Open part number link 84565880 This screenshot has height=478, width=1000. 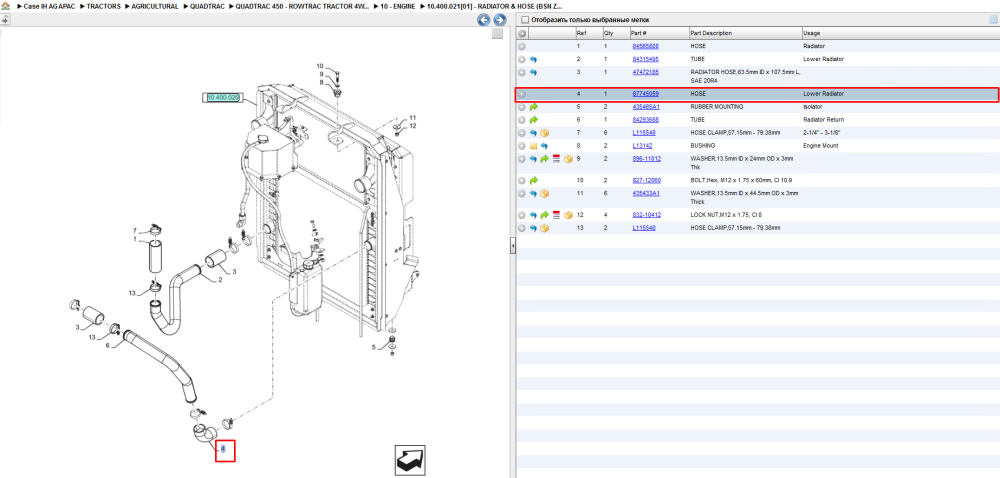645,47
